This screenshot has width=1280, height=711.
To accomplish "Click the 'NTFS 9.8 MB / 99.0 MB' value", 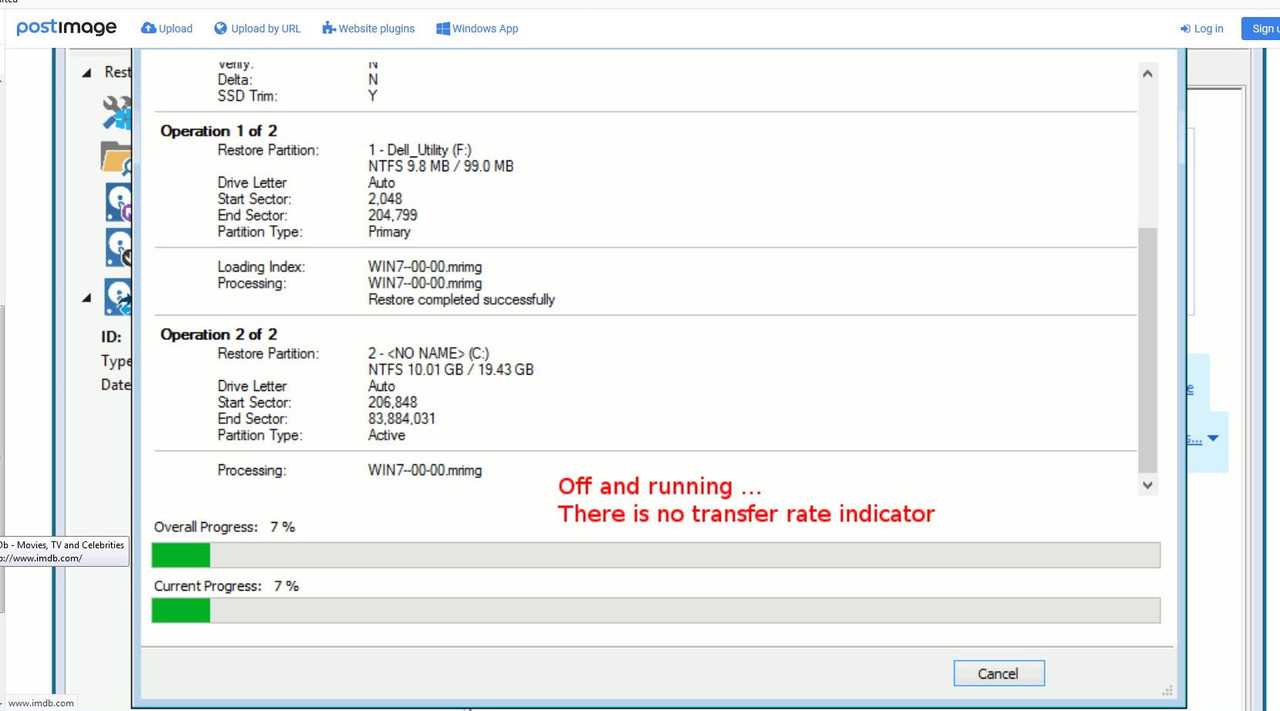I will 440,166.
